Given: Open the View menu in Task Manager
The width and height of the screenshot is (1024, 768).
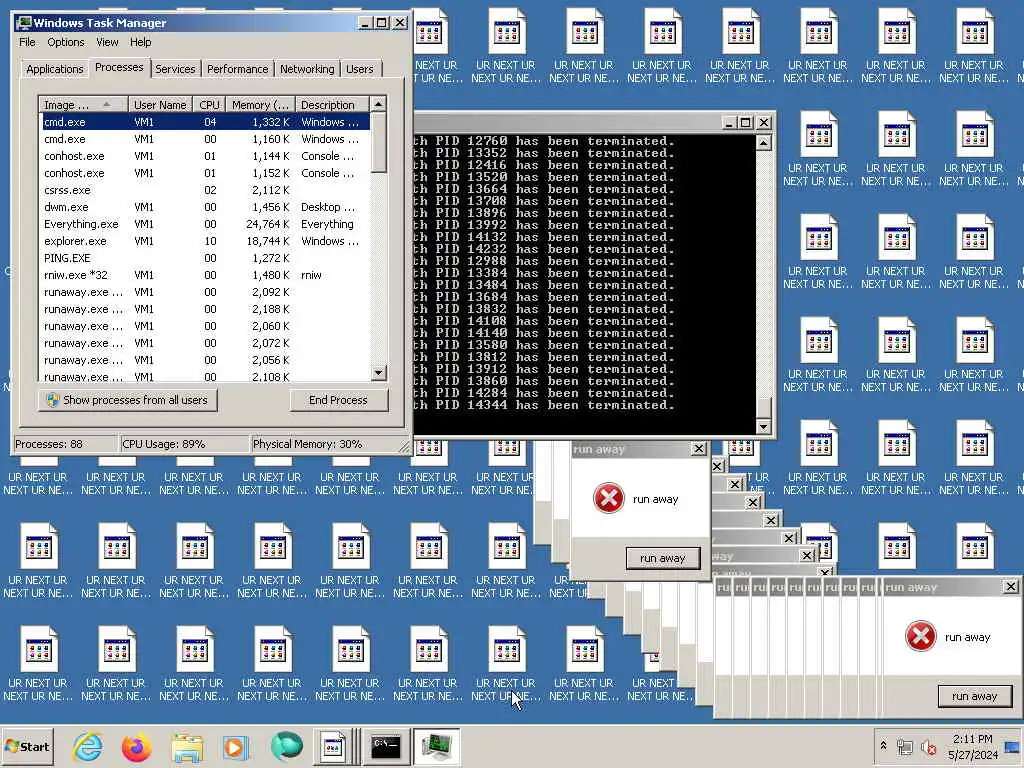Looking at the screenshot, I should tap(107, 42).
